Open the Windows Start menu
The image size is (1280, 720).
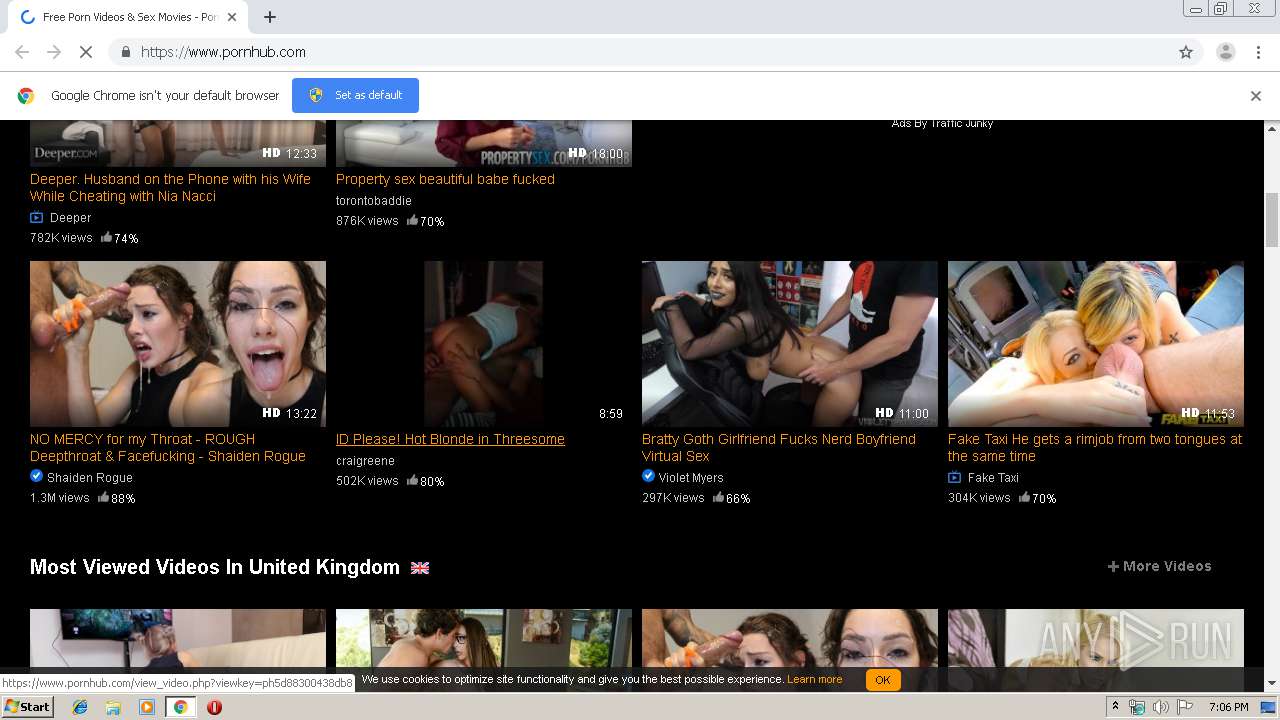27,706
